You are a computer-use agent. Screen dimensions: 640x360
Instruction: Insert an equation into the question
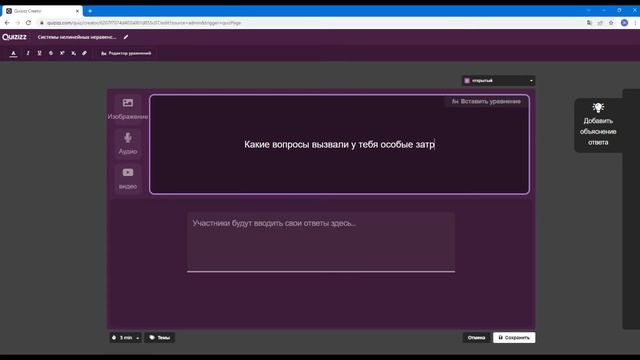click(486, 102)
